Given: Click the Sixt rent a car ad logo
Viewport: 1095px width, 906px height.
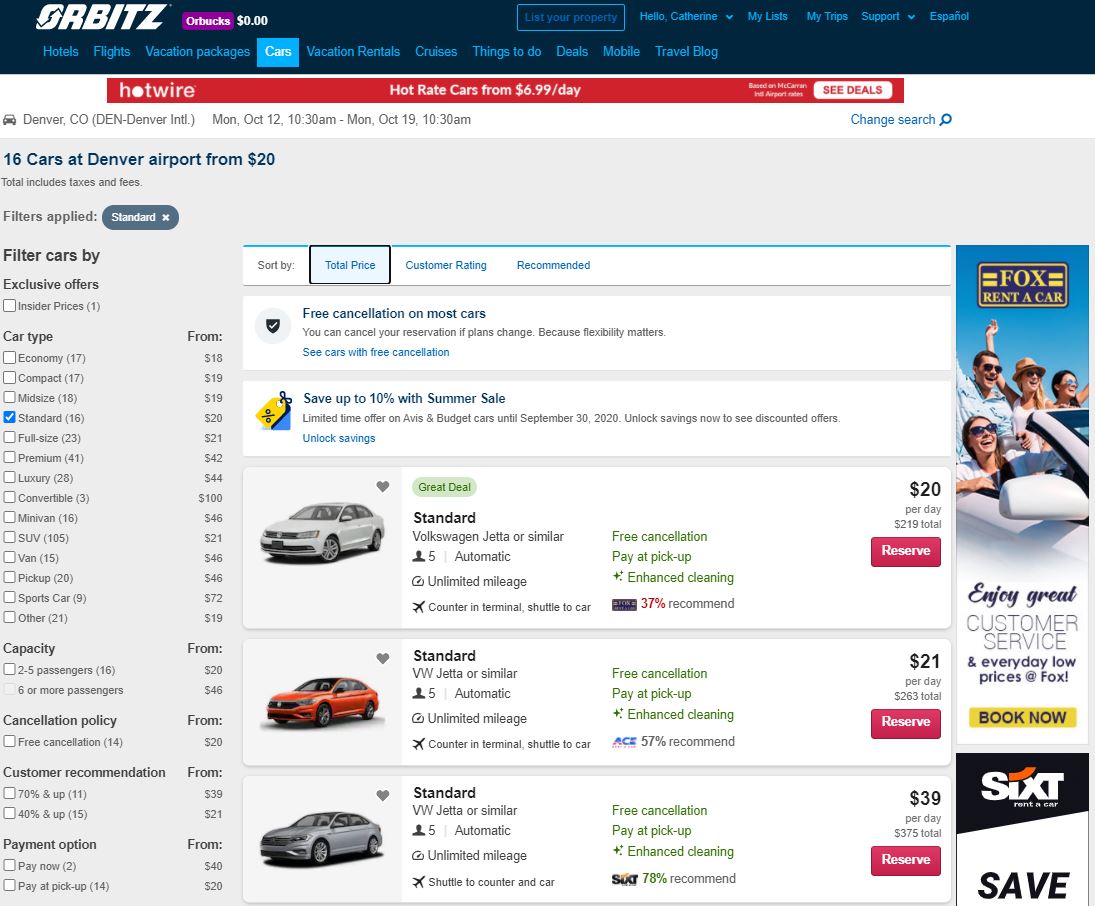Looking at the screenshot, I should (x=1022, y=788).
